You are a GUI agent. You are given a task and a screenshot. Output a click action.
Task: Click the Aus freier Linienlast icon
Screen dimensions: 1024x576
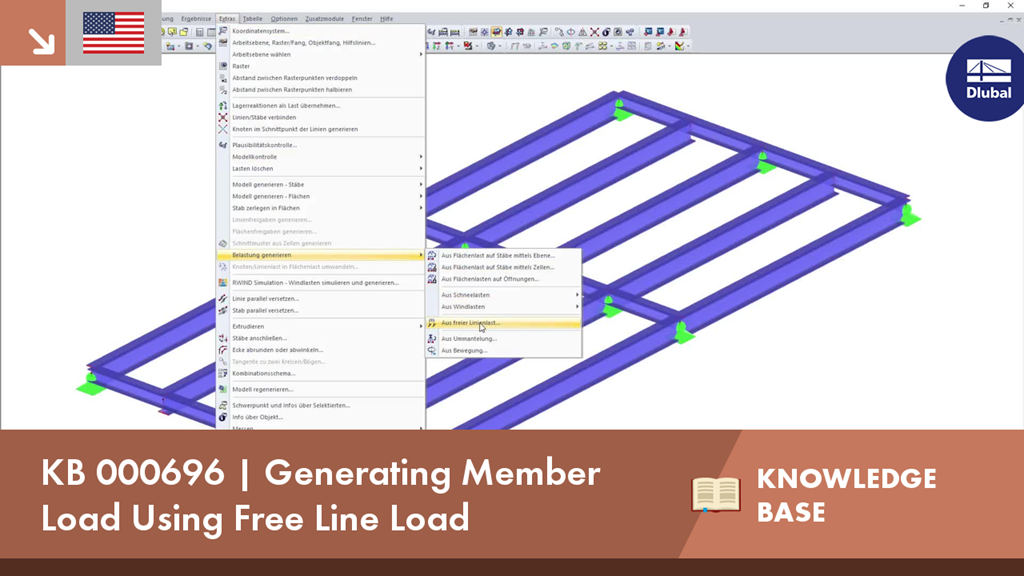click(432, 323)
